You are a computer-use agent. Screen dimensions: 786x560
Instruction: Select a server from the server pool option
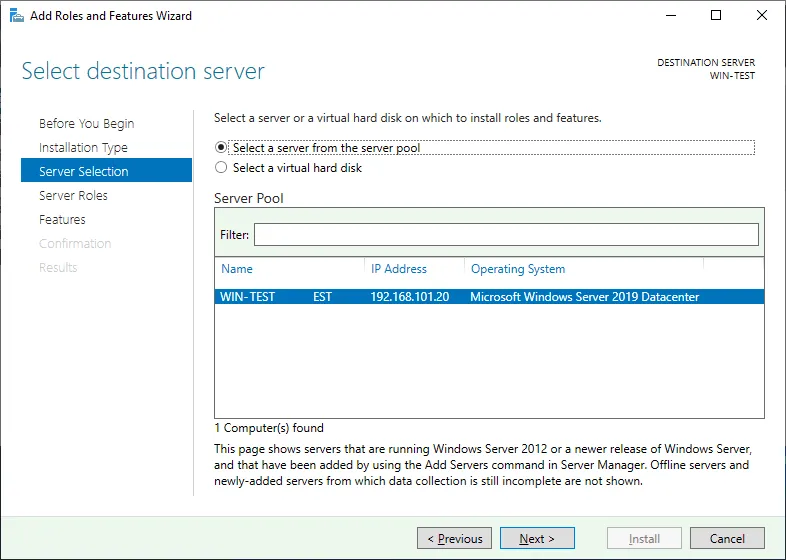pyautogui.click(x=221, y=148)
